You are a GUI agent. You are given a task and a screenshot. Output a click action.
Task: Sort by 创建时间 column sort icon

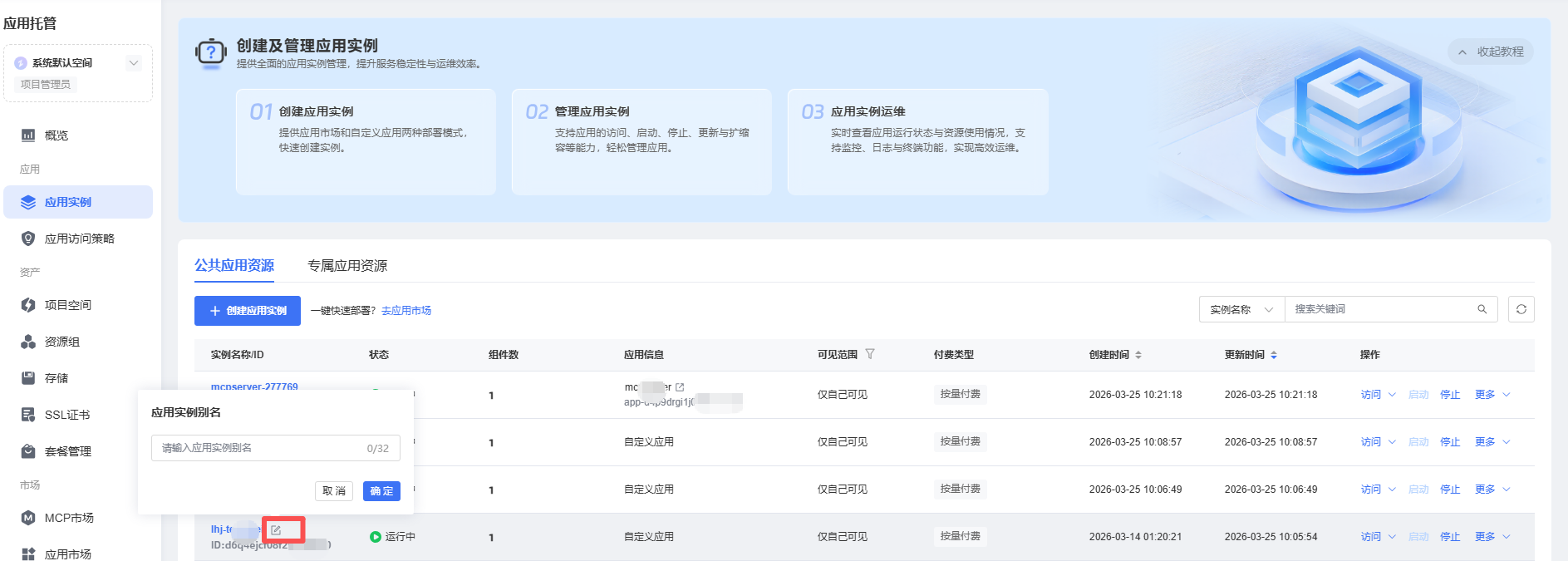pos(1138,355)
